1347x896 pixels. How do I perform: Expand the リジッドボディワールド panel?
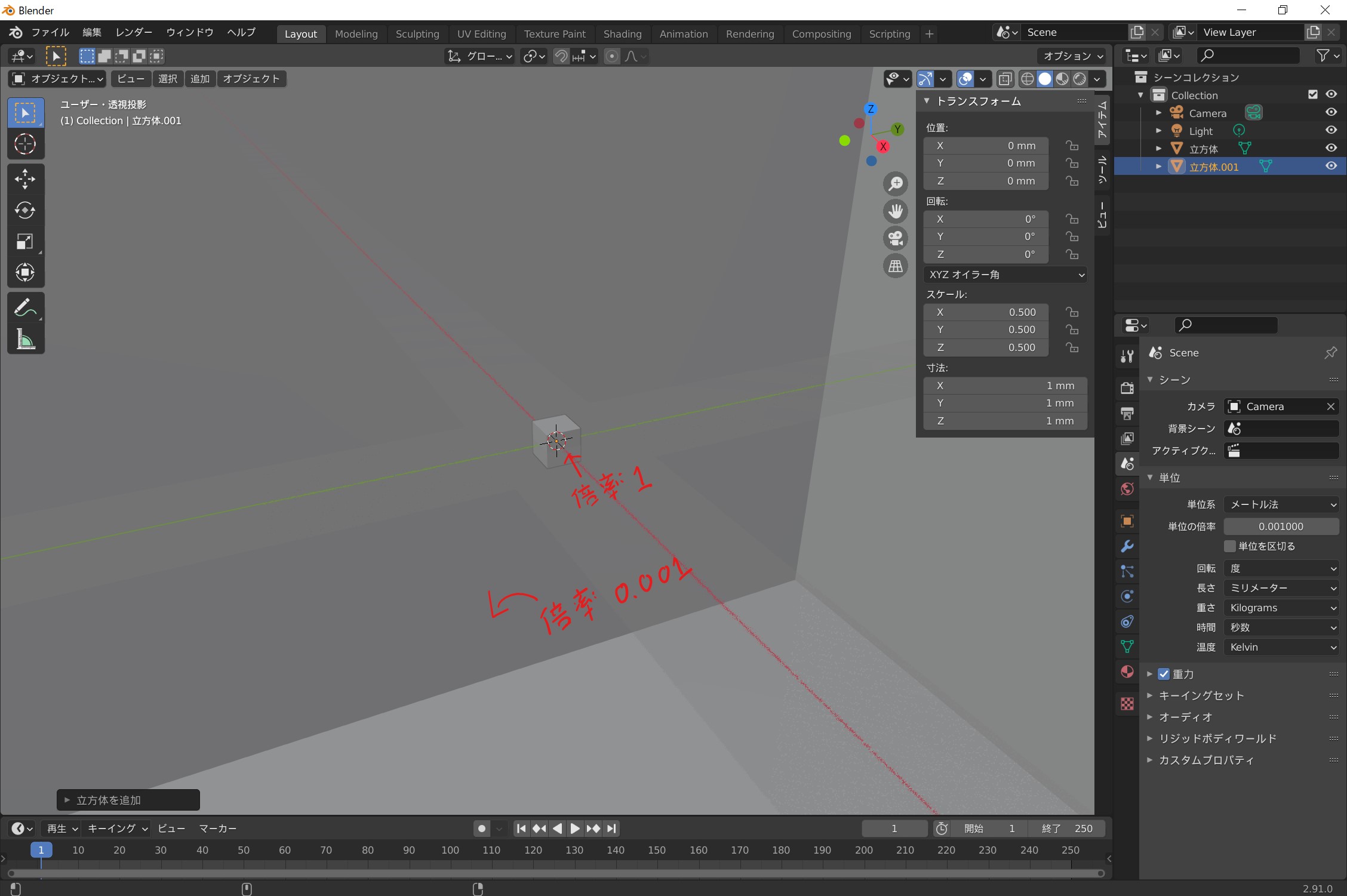click(1217, 738)
